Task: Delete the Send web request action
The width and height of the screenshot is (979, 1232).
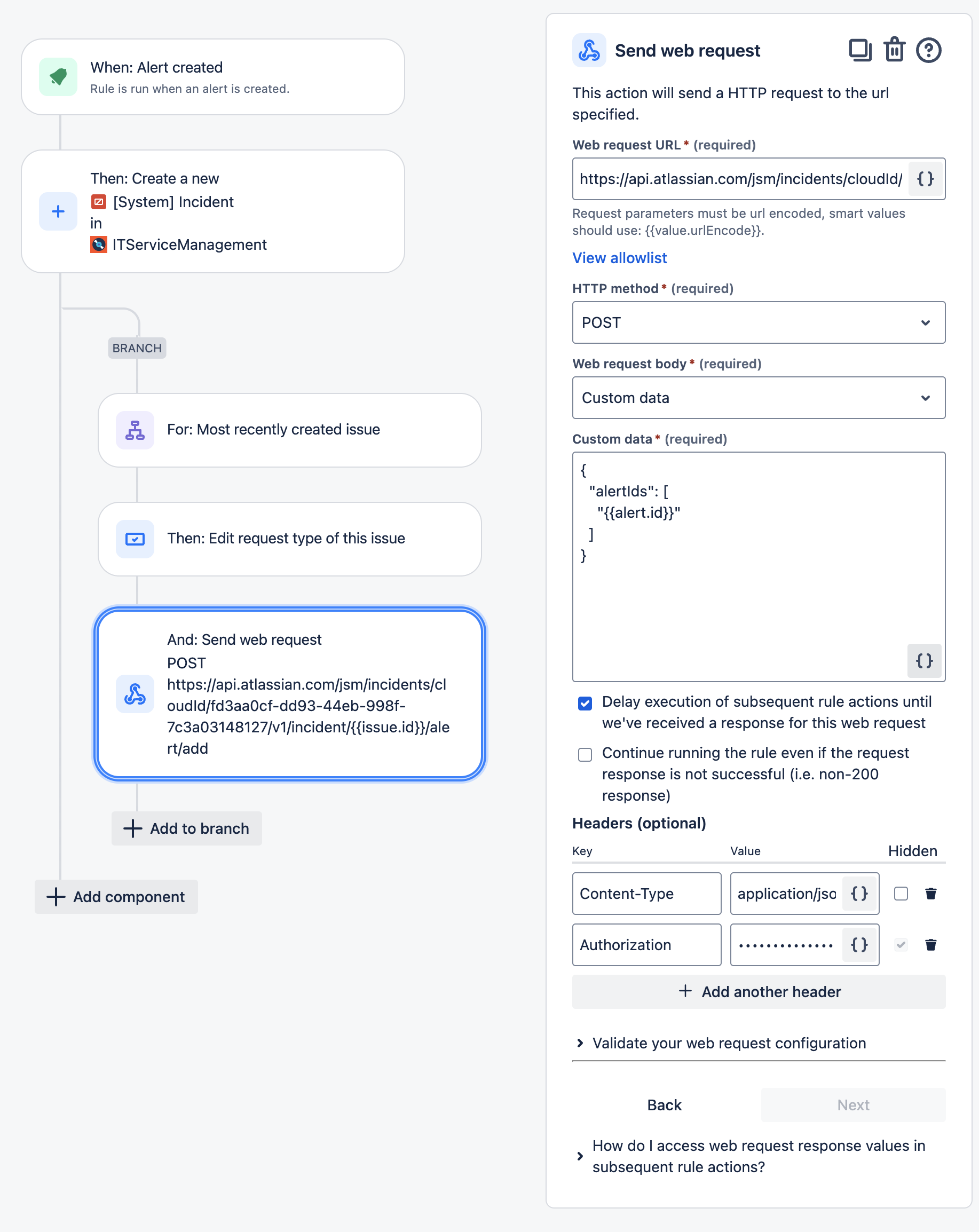Action: [x=895, y=50]
